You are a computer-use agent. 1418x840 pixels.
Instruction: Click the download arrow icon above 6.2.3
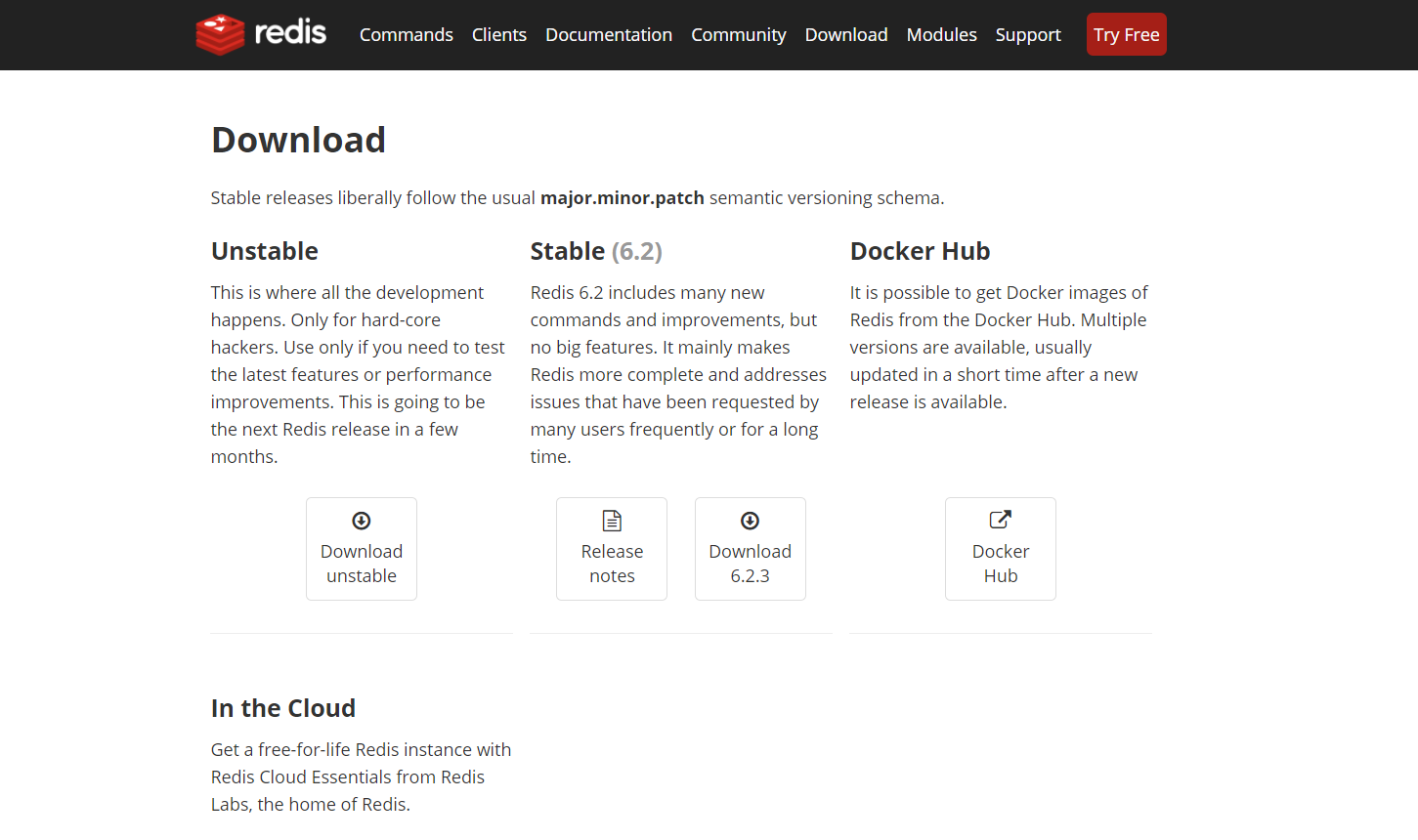click(751, 521)
